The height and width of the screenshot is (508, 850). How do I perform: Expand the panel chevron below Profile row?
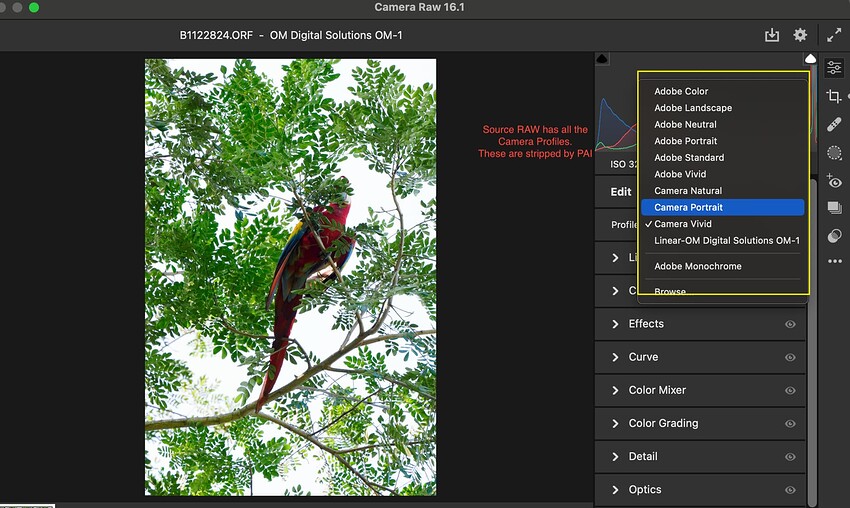(615, 258)
